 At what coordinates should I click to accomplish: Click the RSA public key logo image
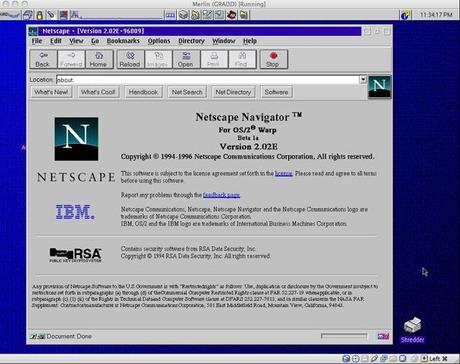click(x=75, y=255)
